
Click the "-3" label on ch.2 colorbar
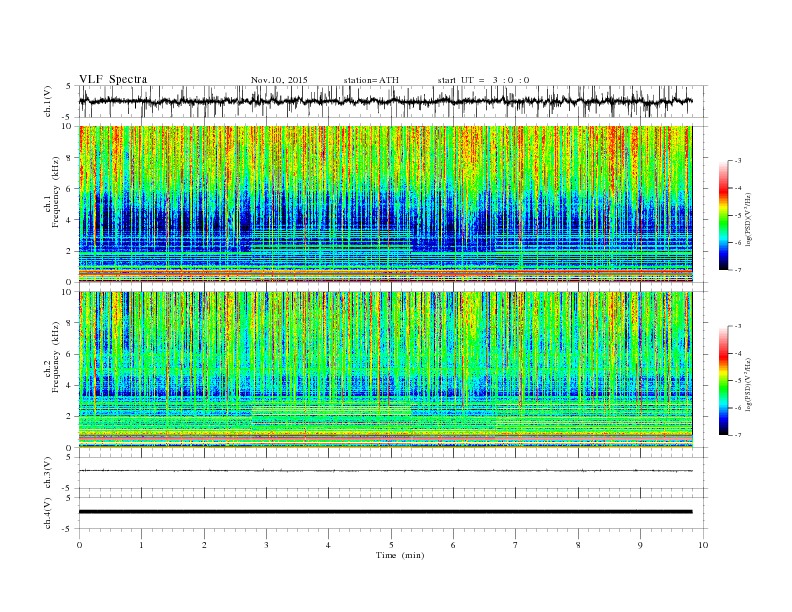click(x=738, y=326)
